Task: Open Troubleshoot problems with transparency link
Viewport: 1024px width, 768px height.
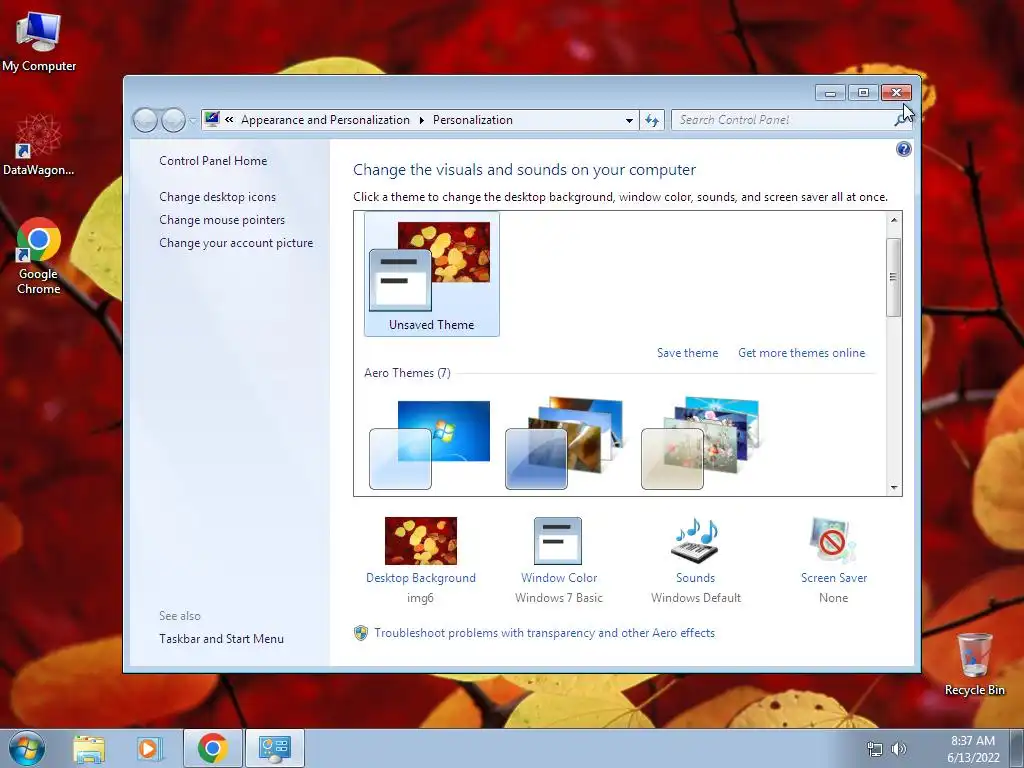Action: (545, 633)
